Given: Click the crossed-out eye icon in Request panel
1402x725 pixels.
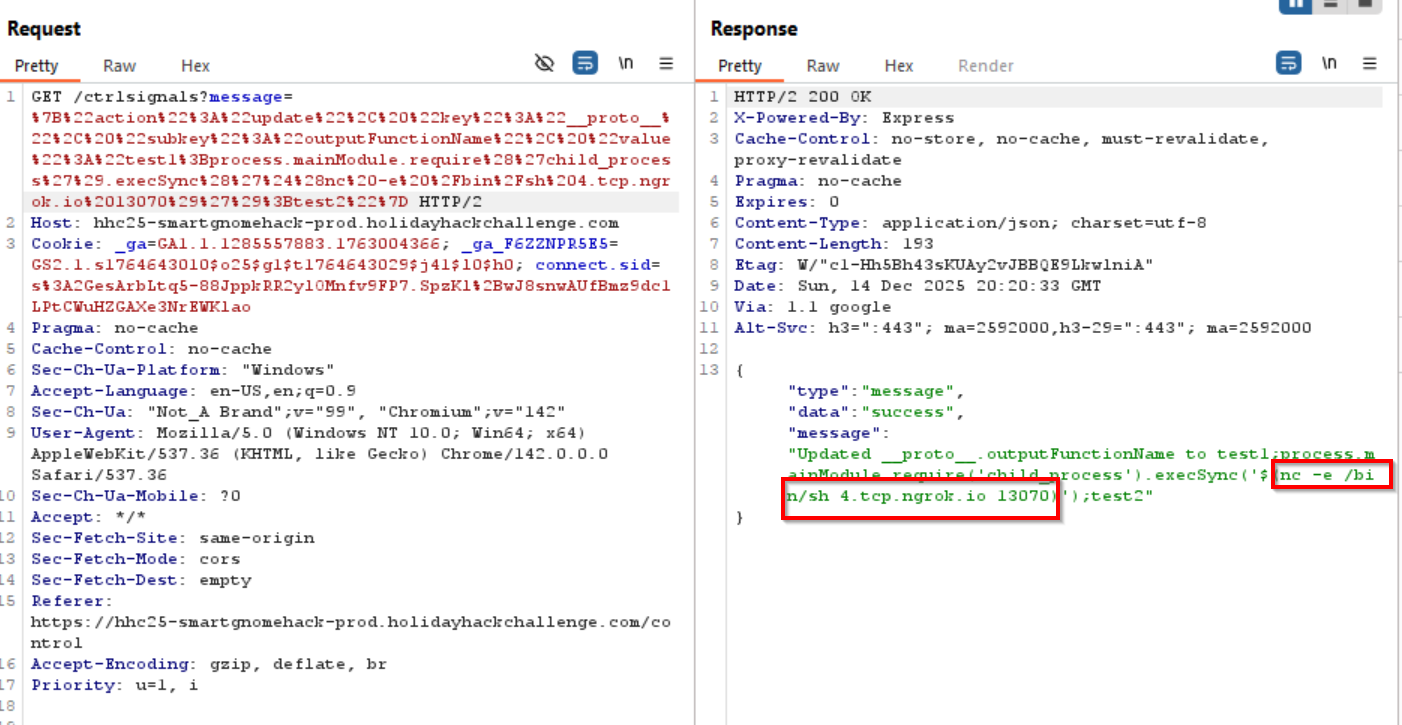Looking at the screenshot, I should (x=544, y=64).
